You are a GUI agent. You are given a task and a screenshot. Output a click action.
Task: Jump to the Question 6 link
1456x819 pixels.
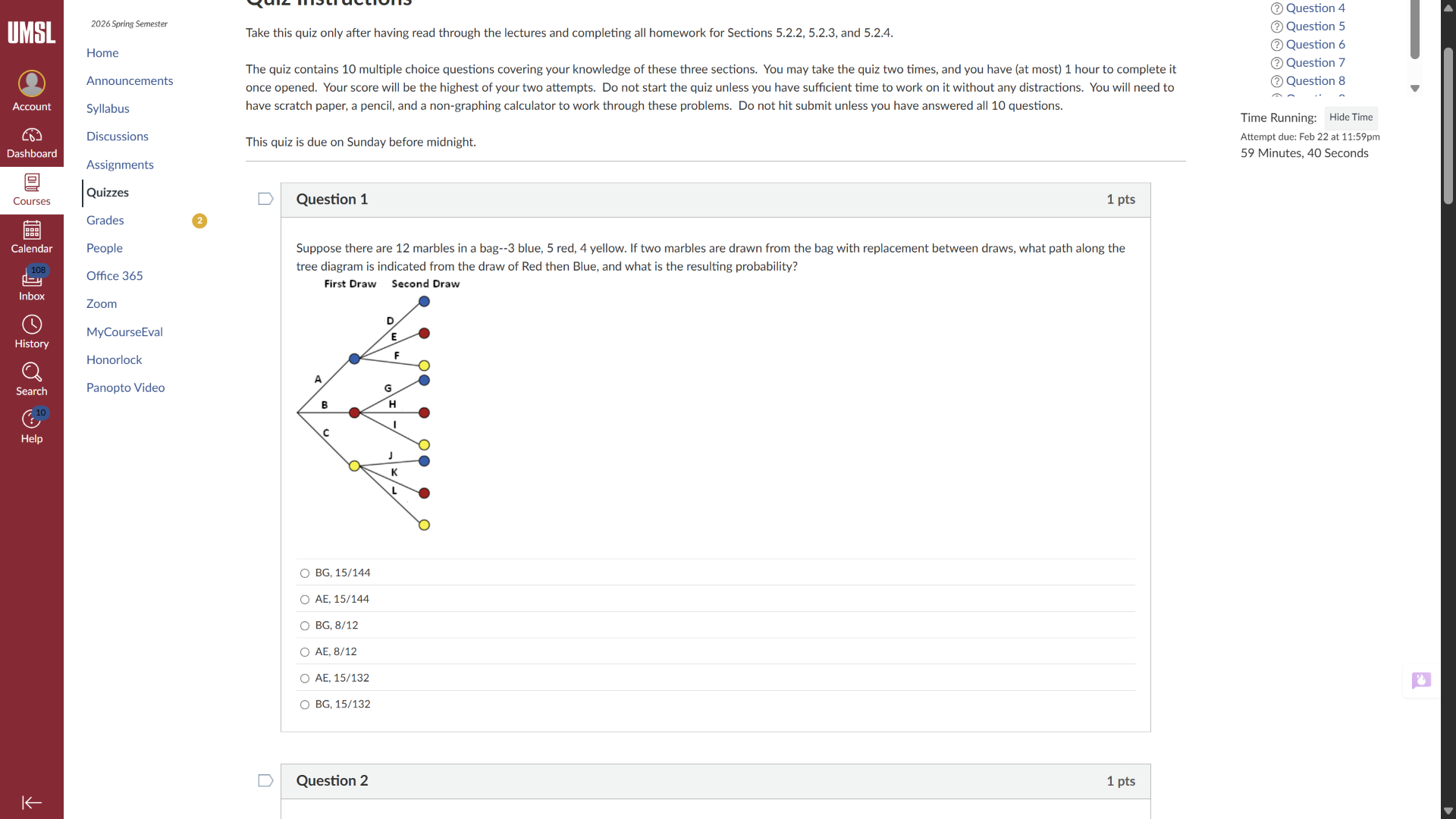click(x=1315, y=45)
